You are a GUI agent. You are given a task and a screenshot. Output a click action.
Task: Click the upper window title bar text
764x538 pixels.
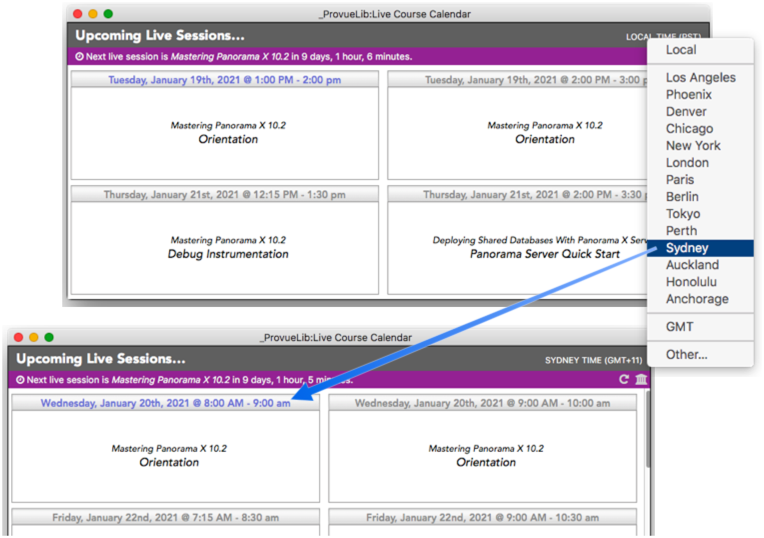[x=395, y=14]
